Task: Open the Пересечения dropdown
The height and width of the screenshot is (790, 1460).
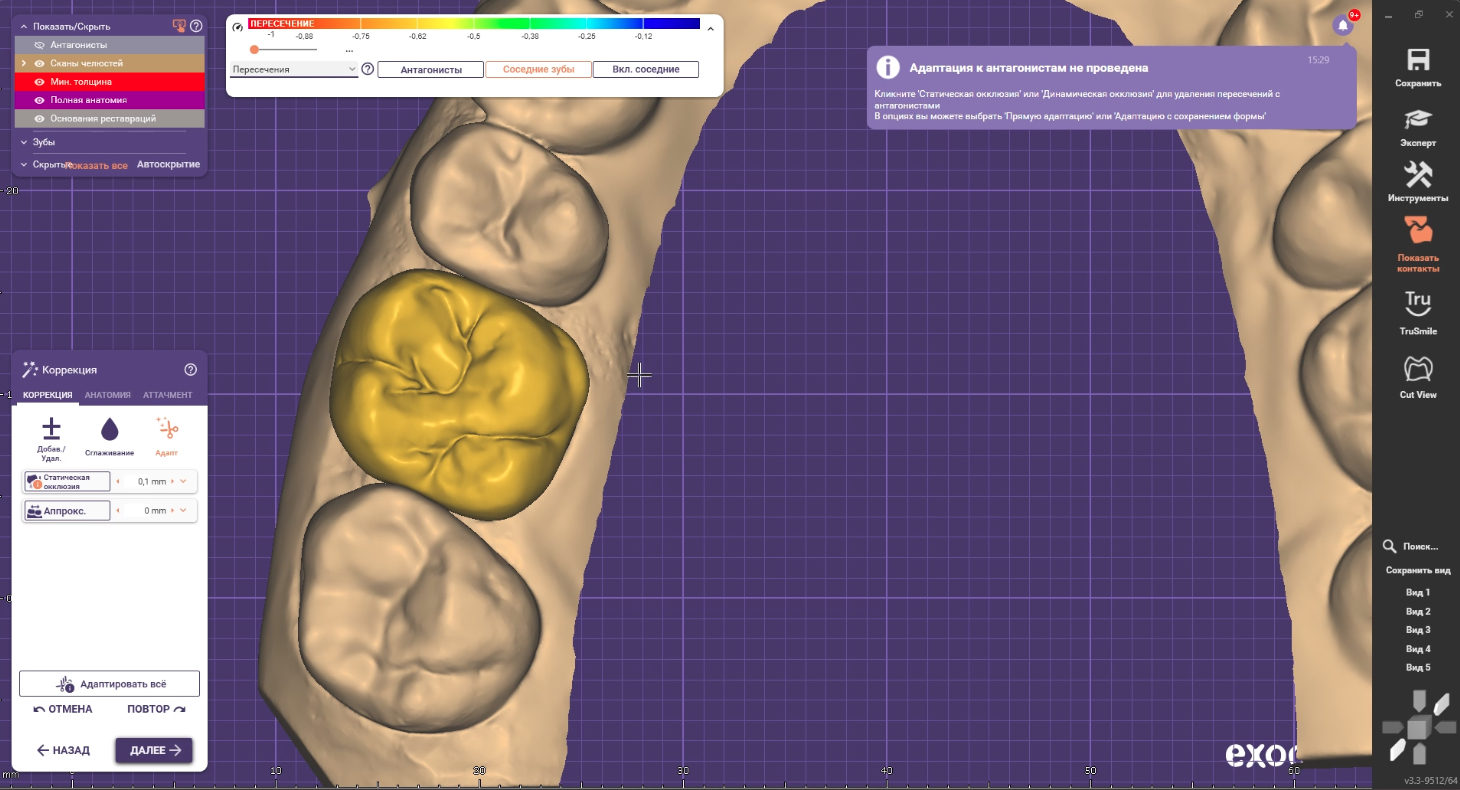Action: click(293, 69)
